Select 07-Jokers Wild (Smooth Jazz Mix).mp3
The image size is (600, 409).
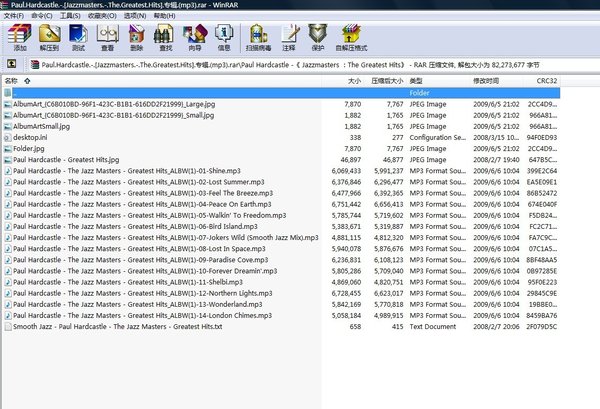coord(166,237)
